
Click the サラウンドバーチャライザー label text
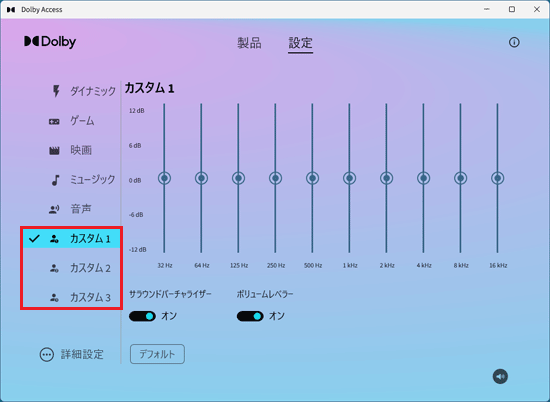[170, 294]
